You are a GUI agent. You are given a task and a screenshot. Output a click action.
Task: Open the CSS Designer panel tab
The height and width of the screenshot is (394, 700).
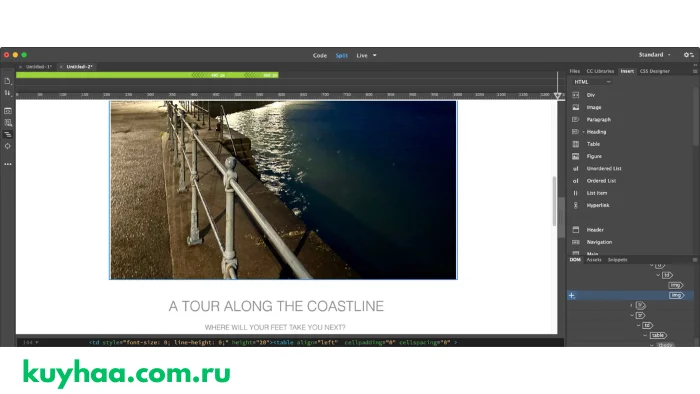[x=654, y=71]
